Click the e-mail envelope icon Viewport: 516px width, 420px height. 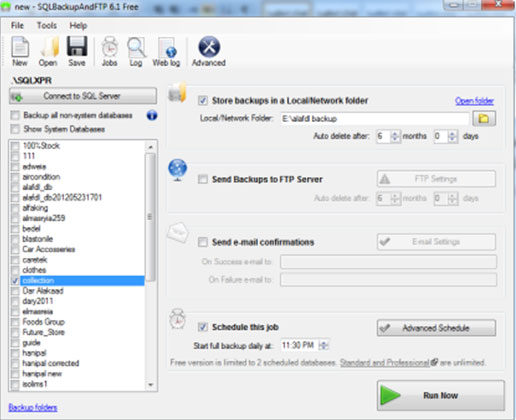[178, 232]
